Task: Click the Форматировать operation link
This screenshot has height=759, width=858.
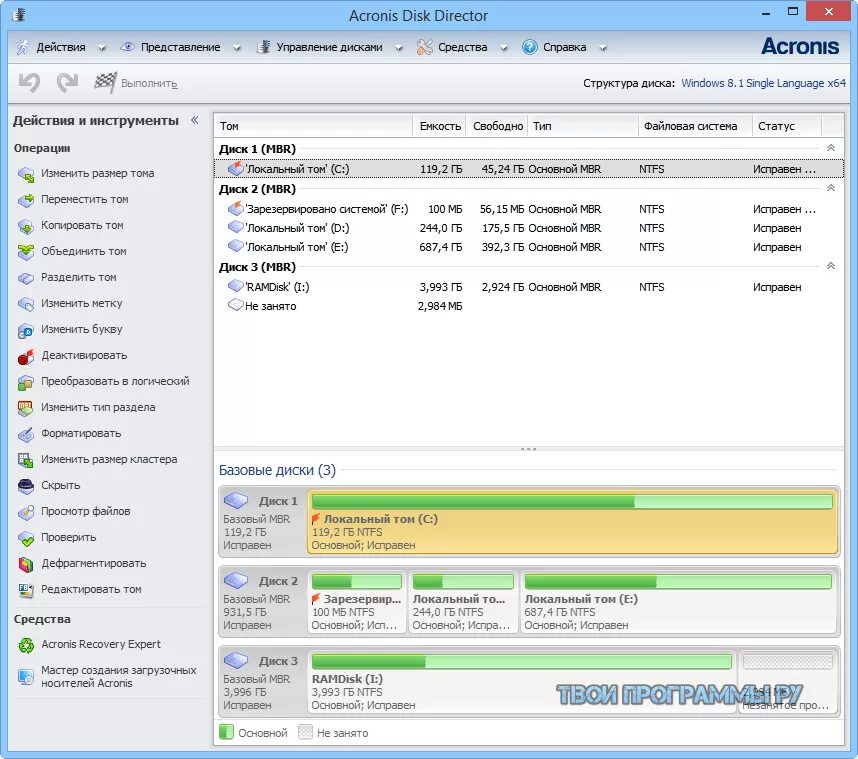Action: pyautogui.click(x=81, y=433)
